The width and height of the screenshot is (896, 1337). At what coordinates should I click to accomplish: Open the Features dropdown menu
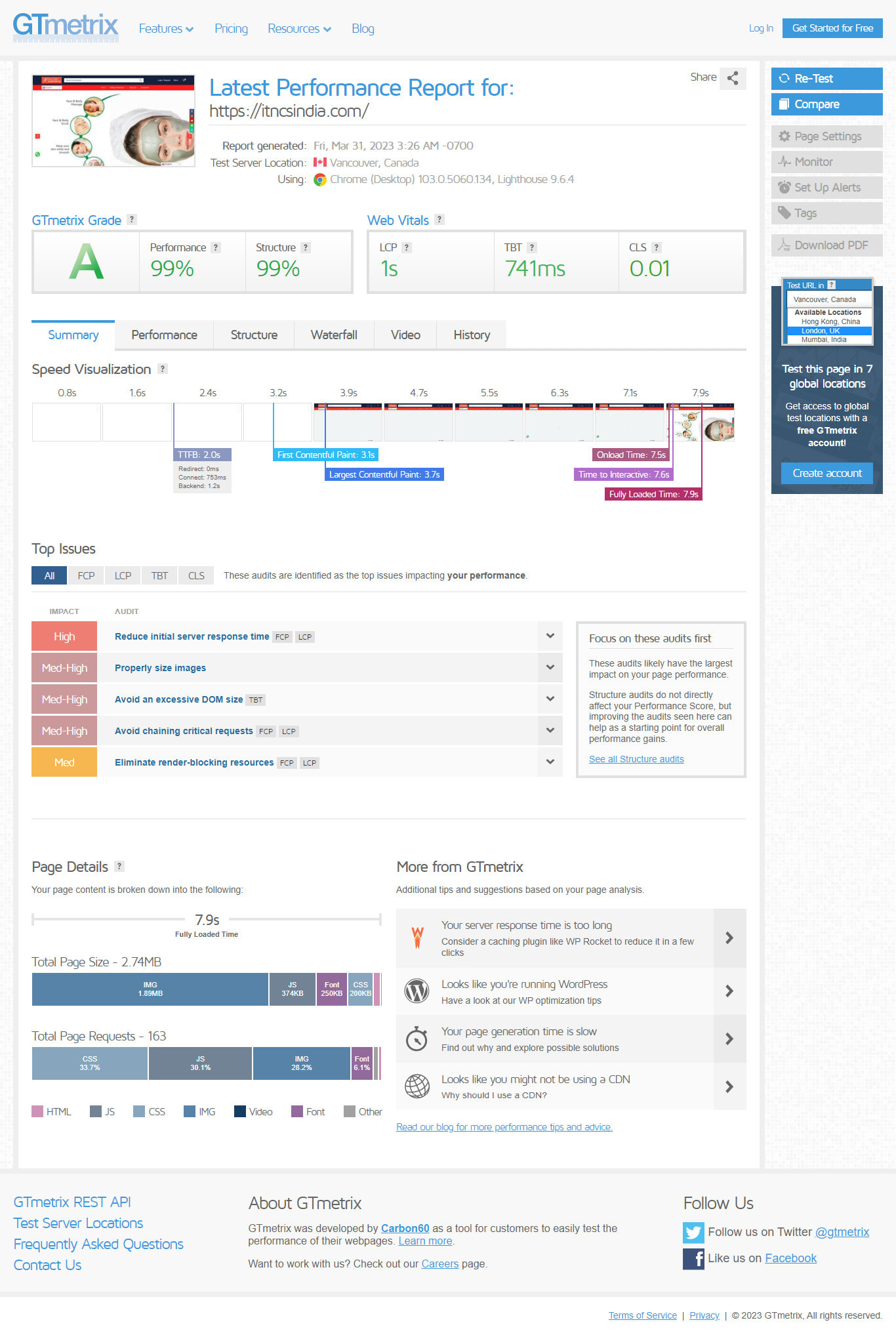pyautogui.click(x=166, y=29)
